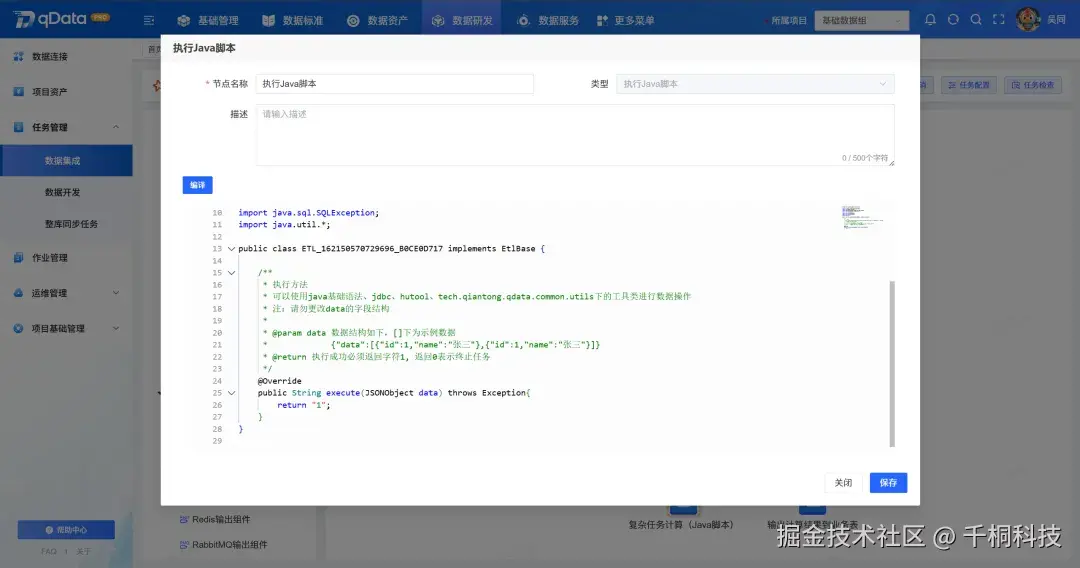This screenshot has height=568, width=1080.
Task: Click the FAQ link
Action: [48, 551]
